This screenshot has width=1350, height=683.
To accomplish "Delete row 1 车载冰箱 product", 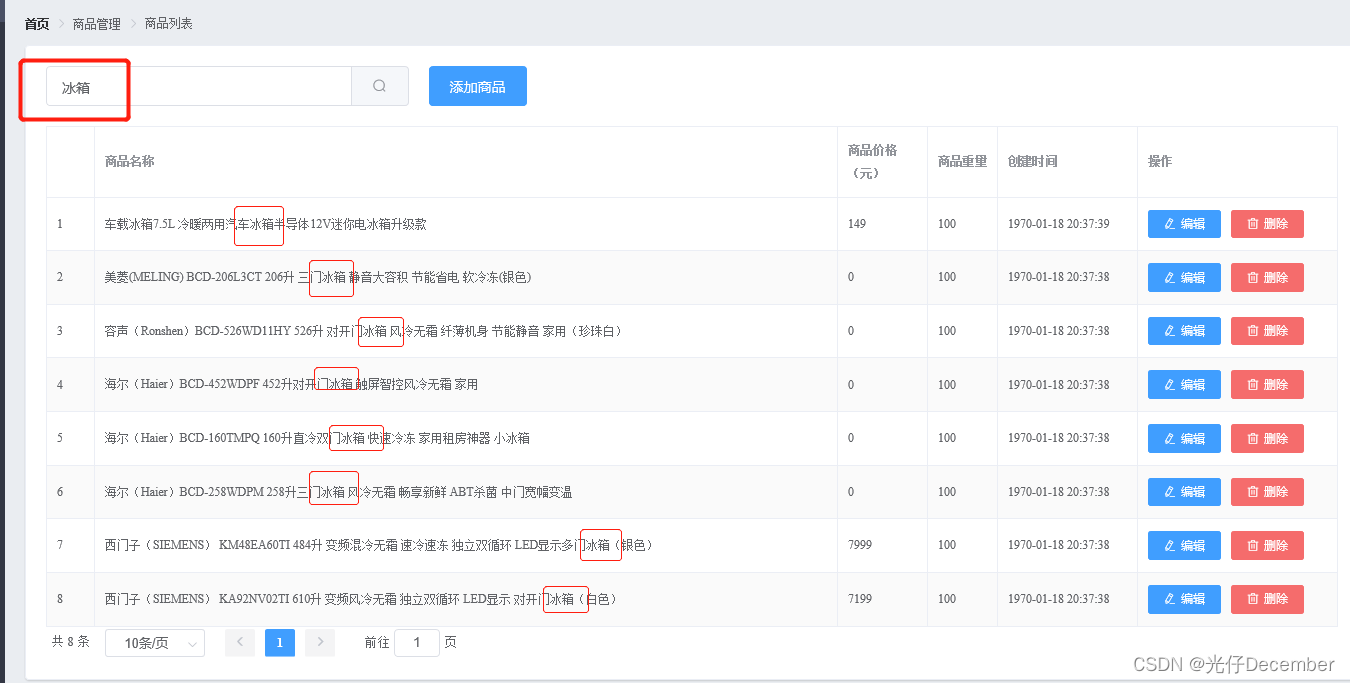I will coord(1267,224).
